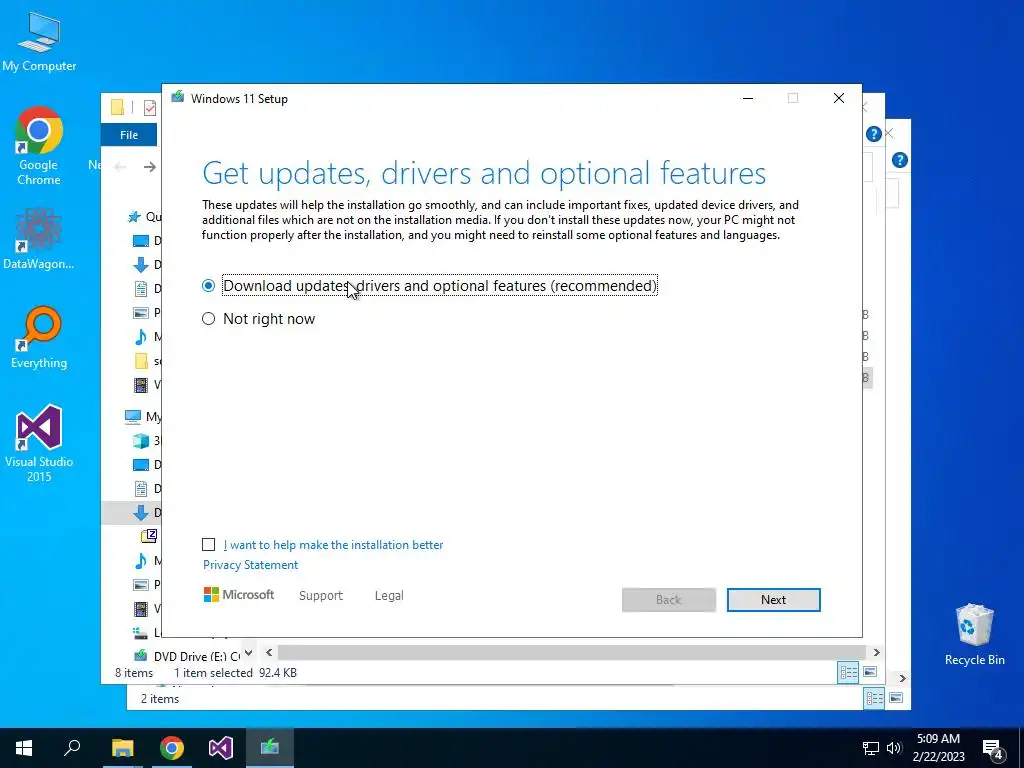The image size is (1024, 768).
Task: Click the right scroll arrow in rear window
Action: [903, 679]
